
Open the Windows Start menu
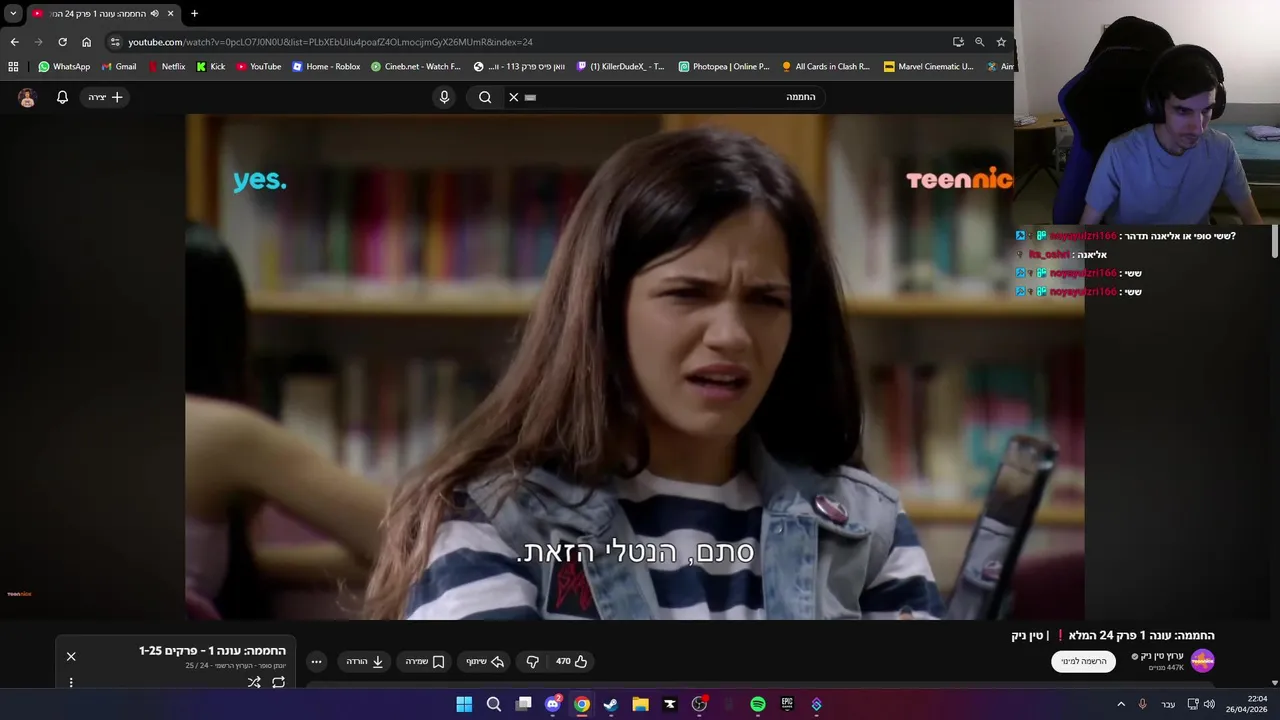click(464, 704)
